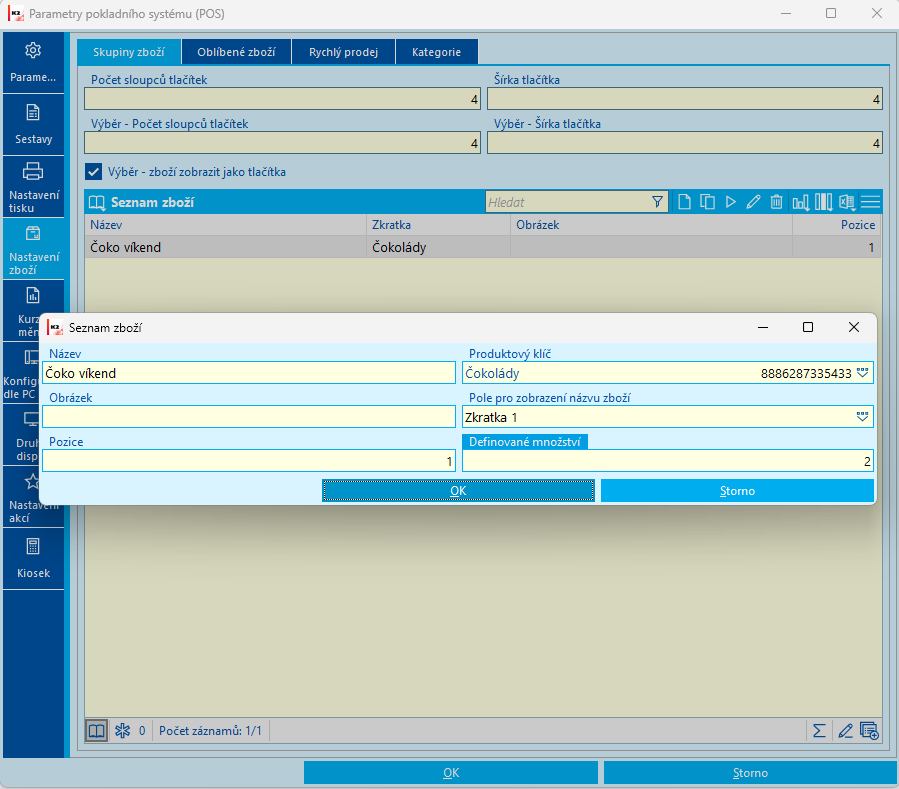Select the 'Čoko víkend' row in the list

(483, 247)
